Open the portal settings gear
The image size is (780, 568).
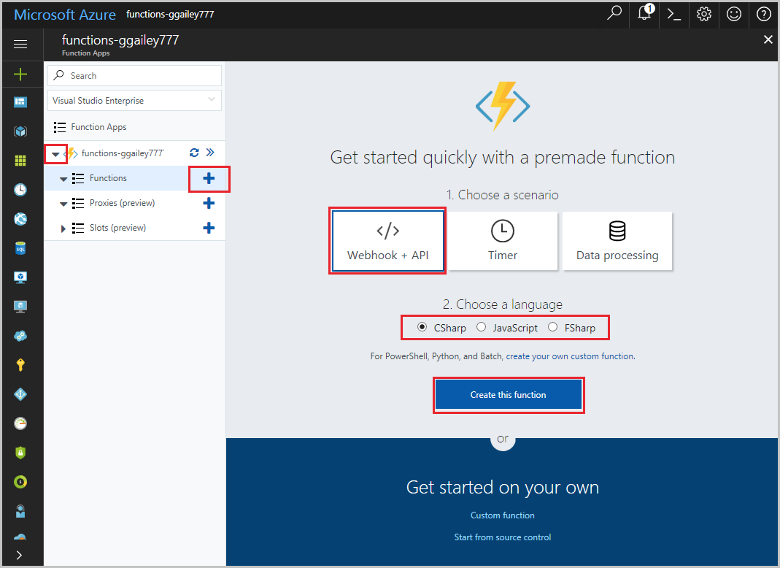pyautogui.click(x=704, y=14)
